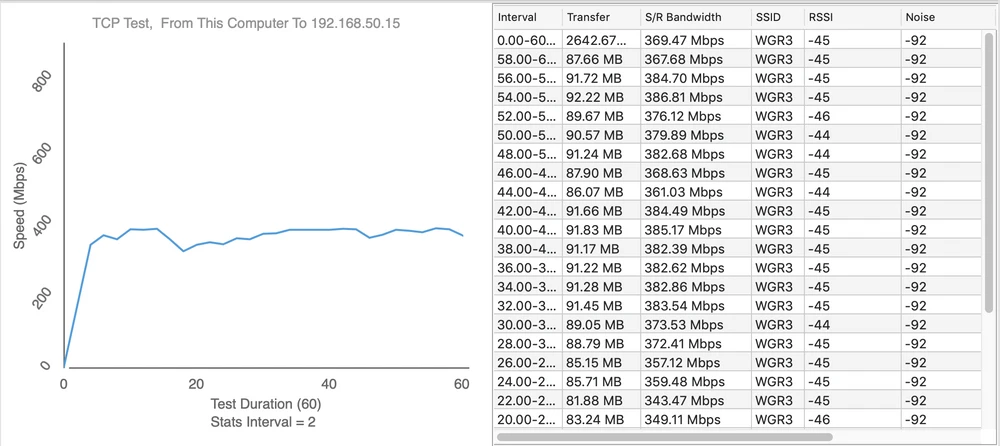Sort by the RSSI column header
The image size is (1000, 446).
point(850,18)
